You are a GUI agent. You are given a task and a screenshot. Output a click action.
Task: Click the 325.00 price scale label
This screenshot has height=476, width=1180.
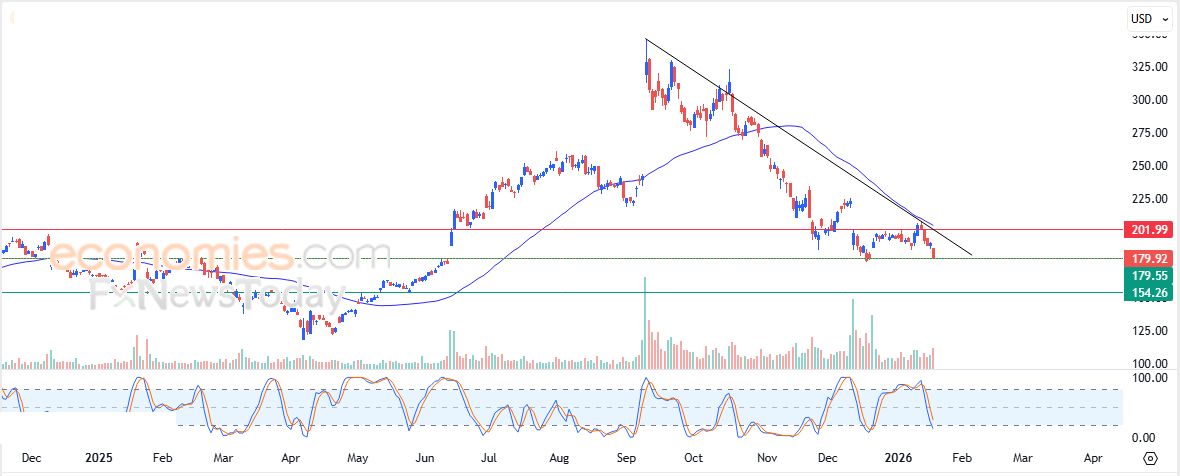point(1148,67)
